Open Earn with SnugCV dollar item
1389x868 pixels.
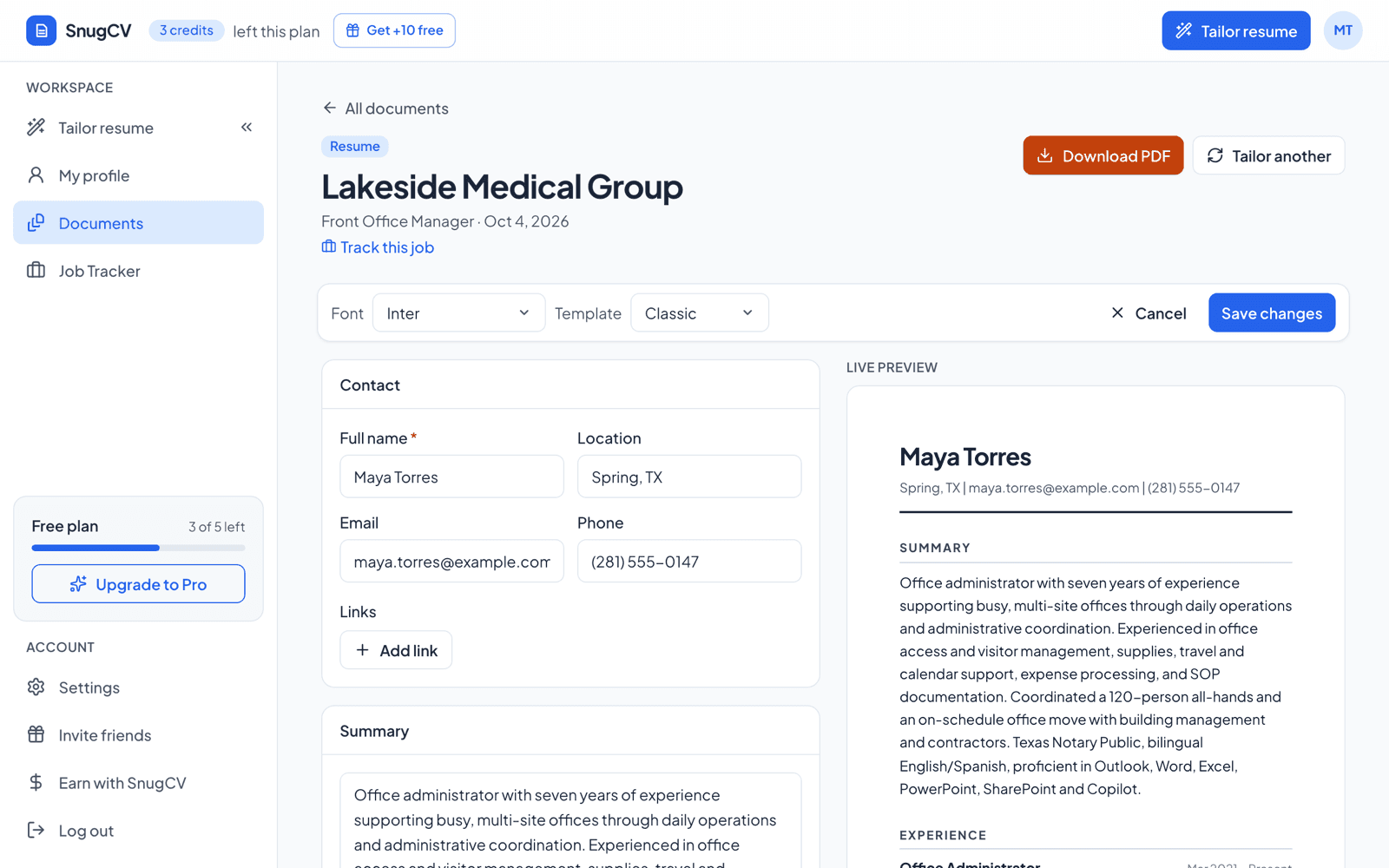pos(138,783)
